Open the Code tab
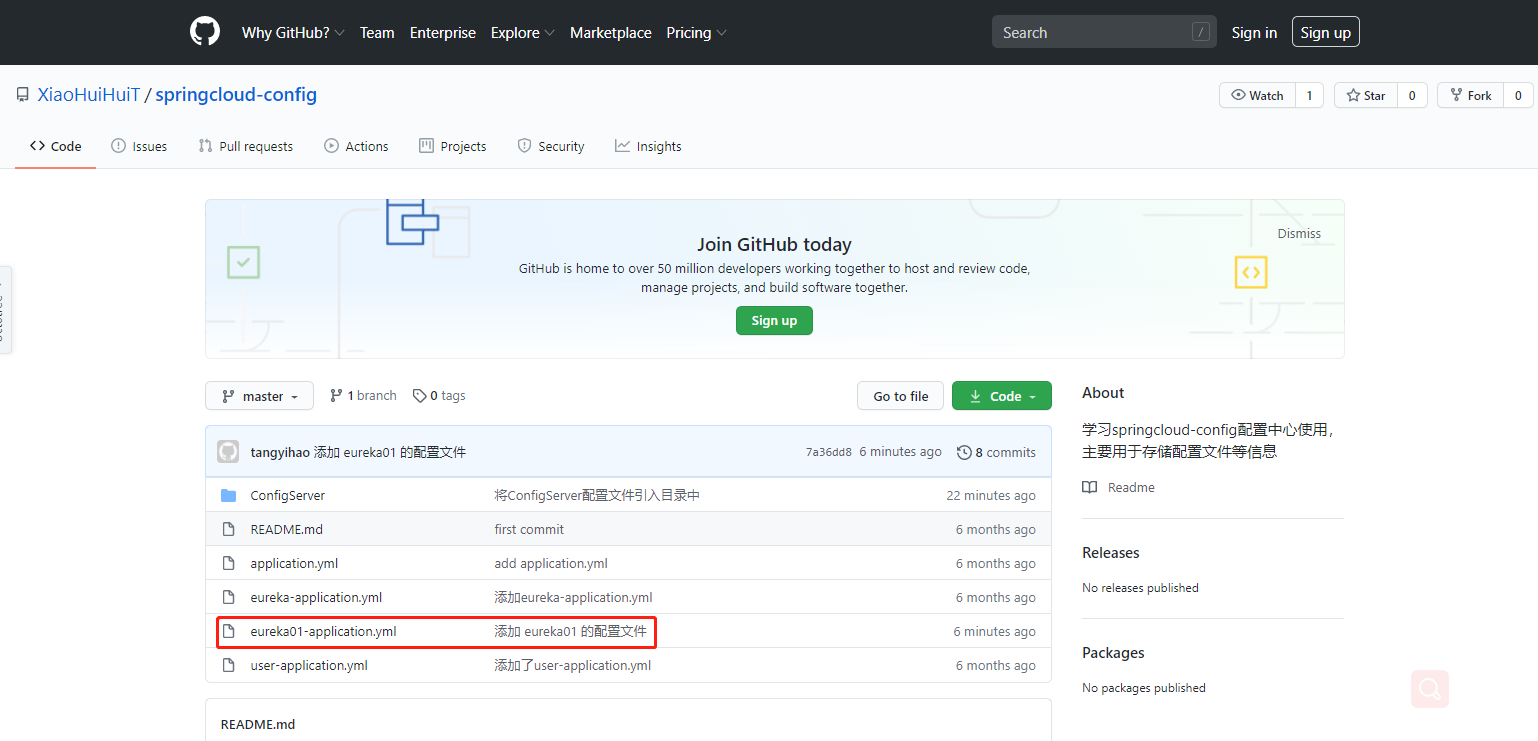Image resolution: width=1538 pixels, height=741 pixels. [x=56, y=146]
